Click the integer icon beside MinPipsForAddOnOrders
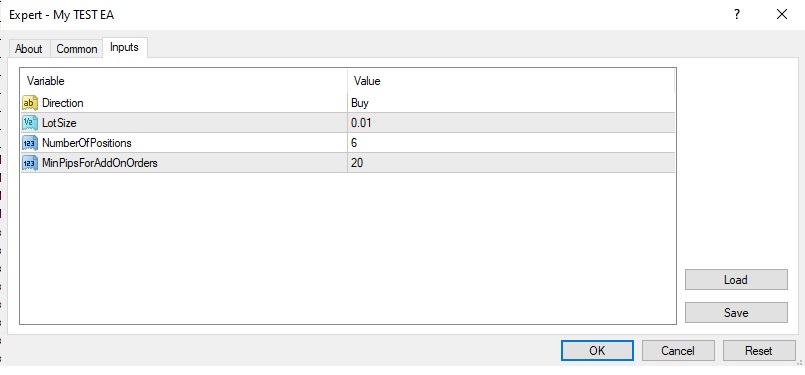This screenshot has height=375, width=805. coord(30,163)
